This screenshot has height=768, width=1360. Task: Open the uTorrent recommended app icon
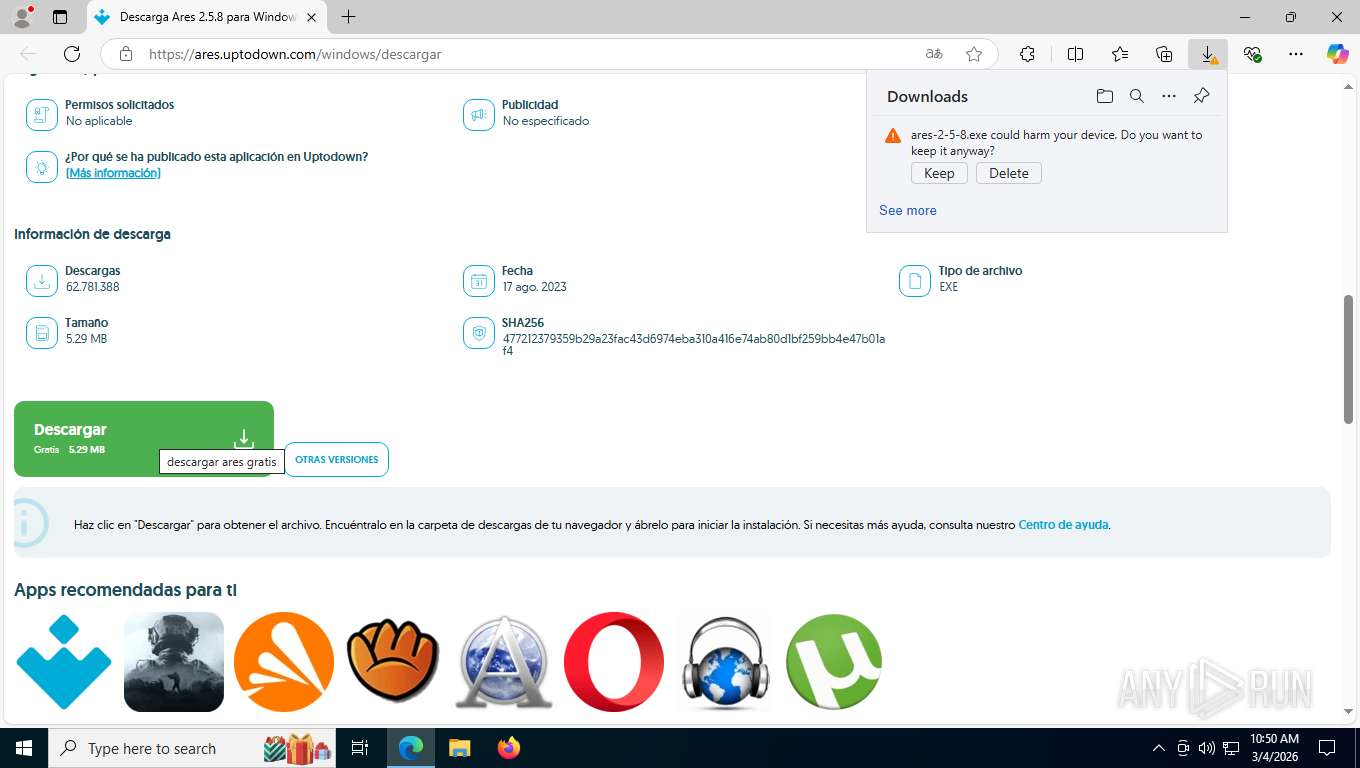[834, 662]
